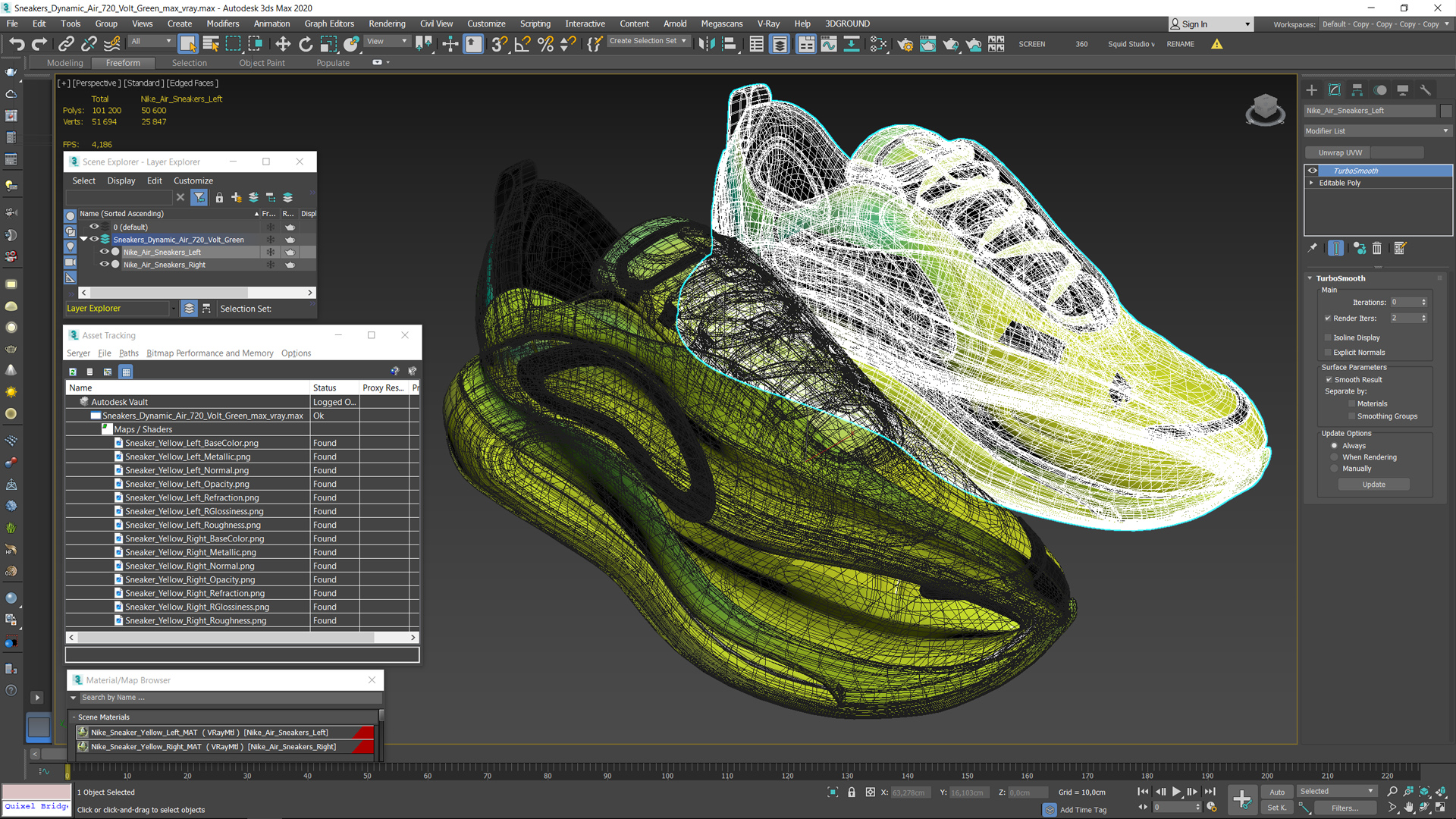Open the Rendering menu

click(x=387, y=24)
